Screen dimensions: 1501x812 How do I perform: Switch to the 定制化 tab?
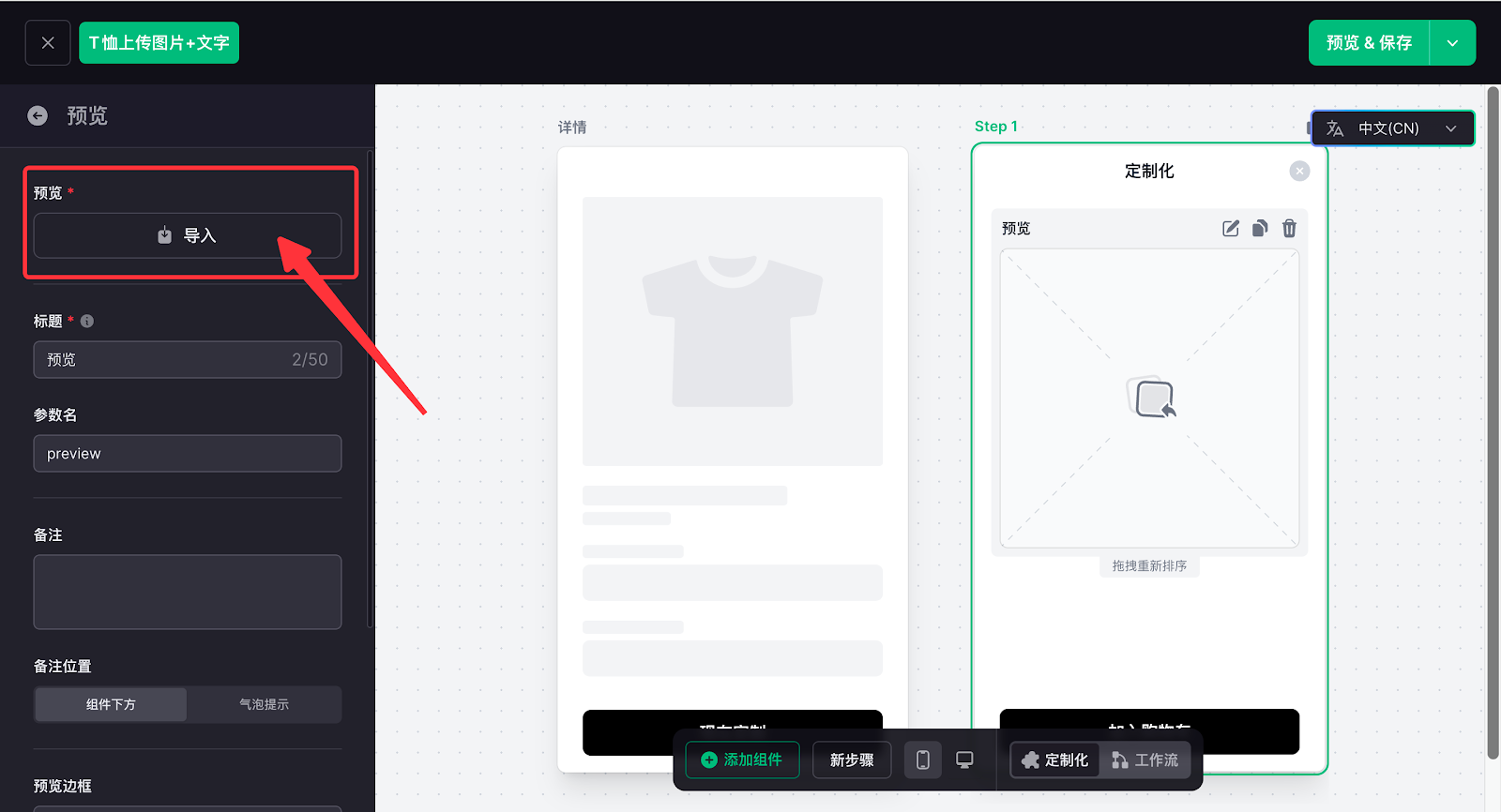(x=1055, y=759)
